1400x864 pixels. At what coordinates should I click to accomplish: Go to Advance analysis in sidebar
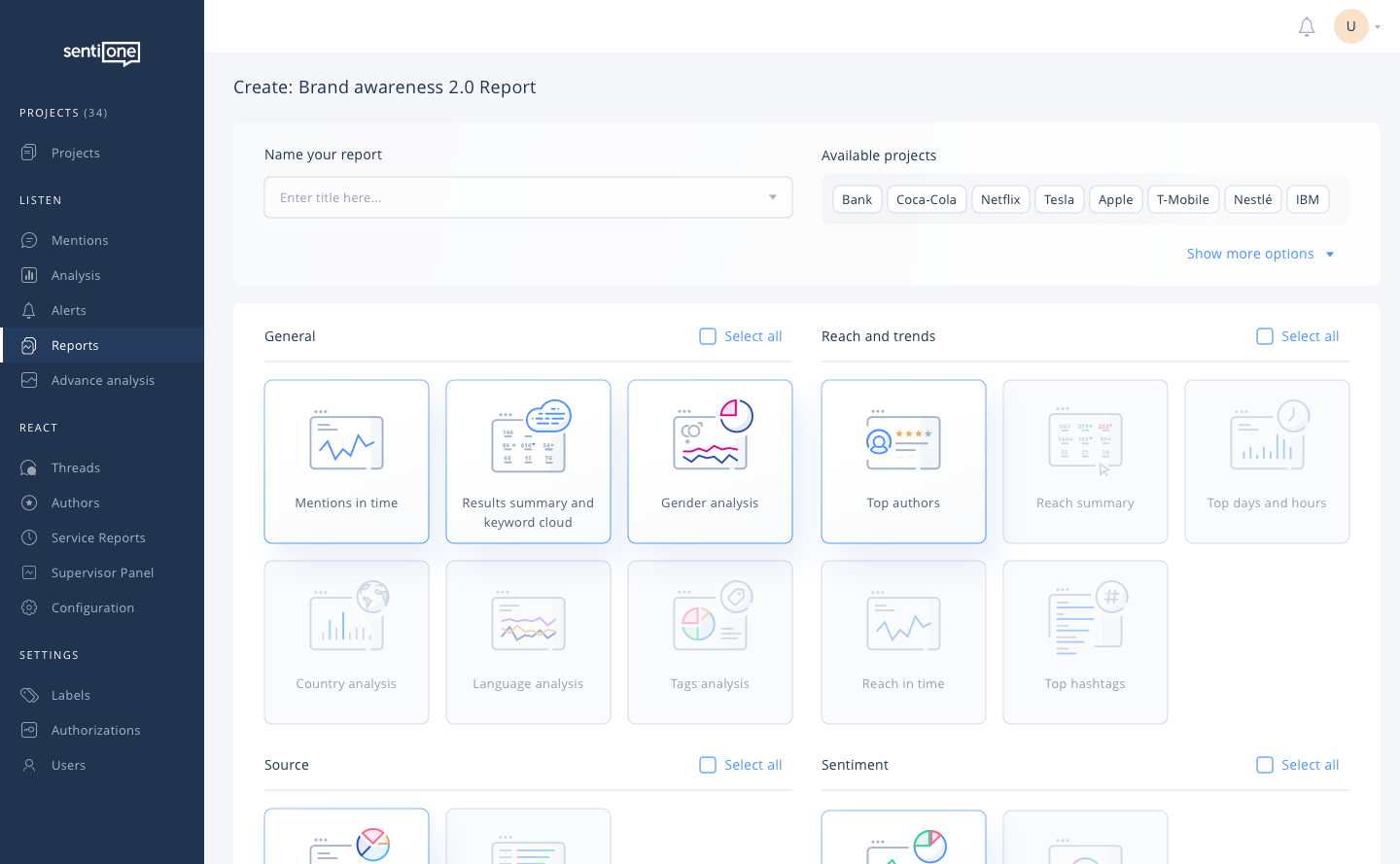tap(102, 380)
